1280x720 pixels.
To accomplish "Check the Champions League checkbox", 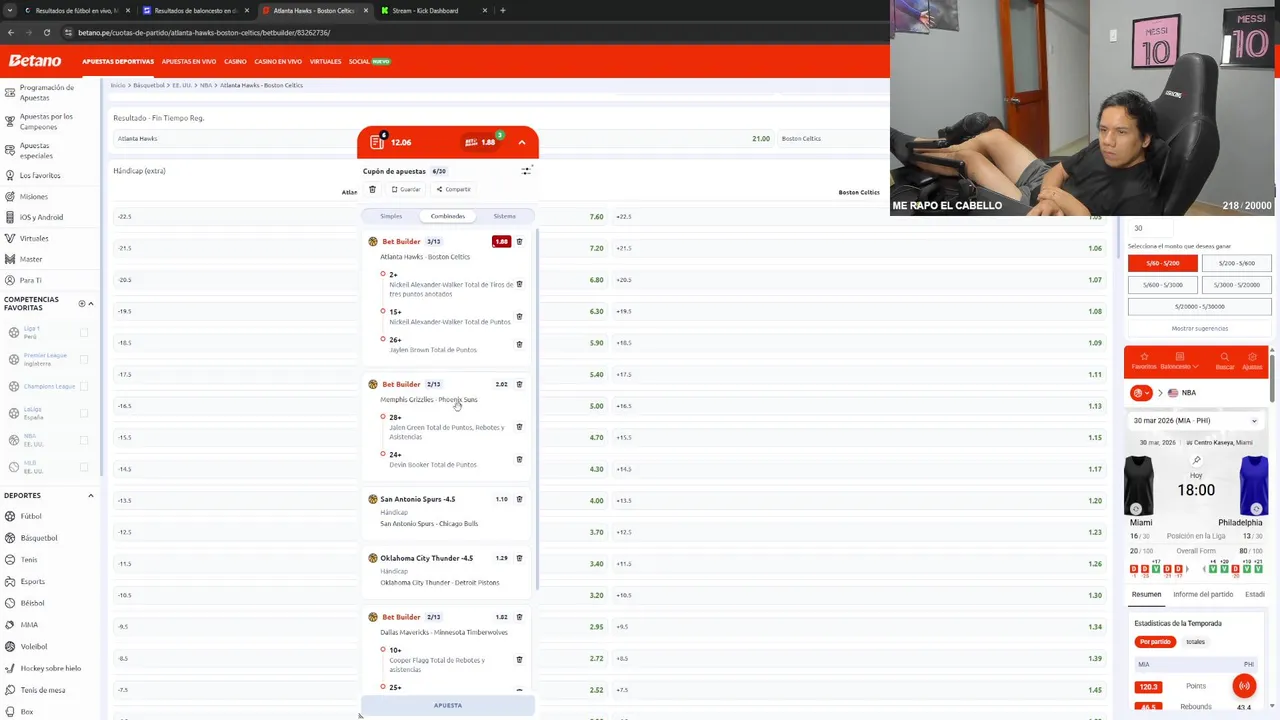I will (x=84, y=386).
